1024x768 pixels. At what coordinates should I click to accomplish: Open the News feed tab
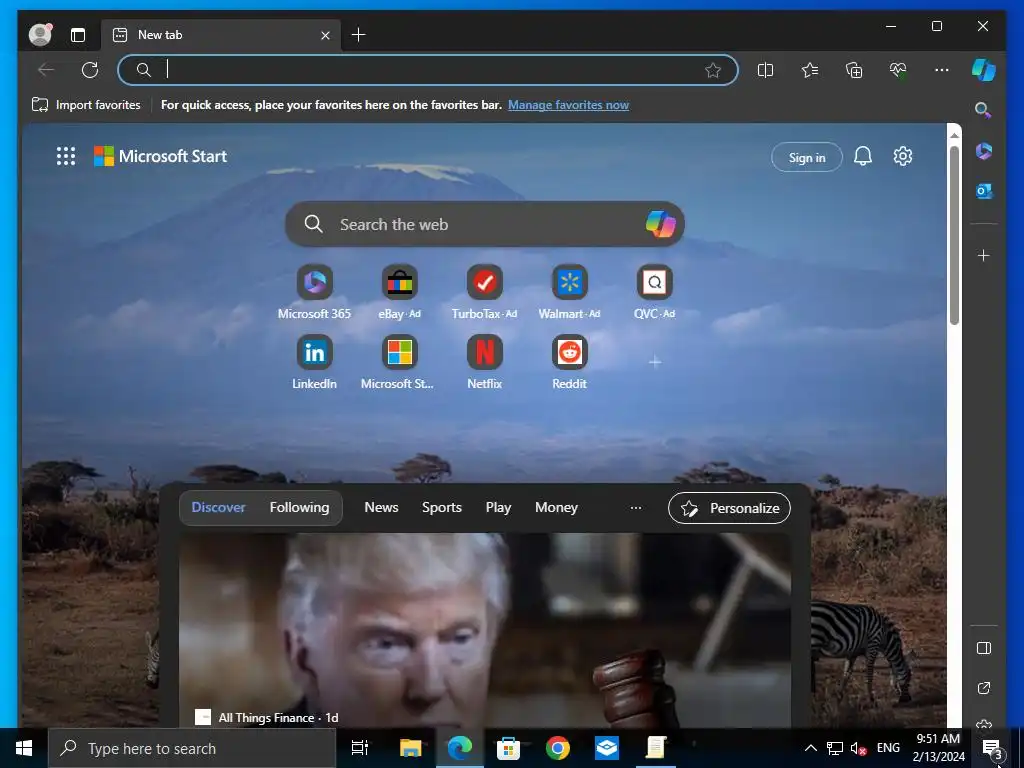[381, 507]
